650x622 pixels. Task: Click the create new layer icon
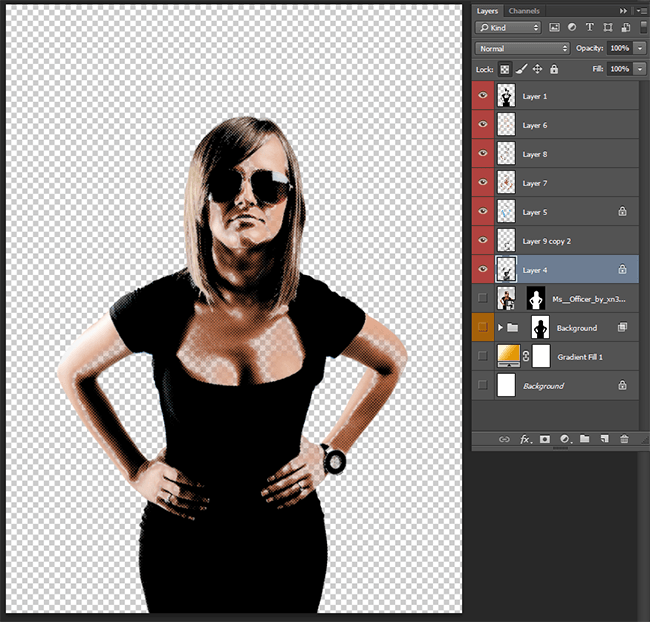[x=604, y=439]
